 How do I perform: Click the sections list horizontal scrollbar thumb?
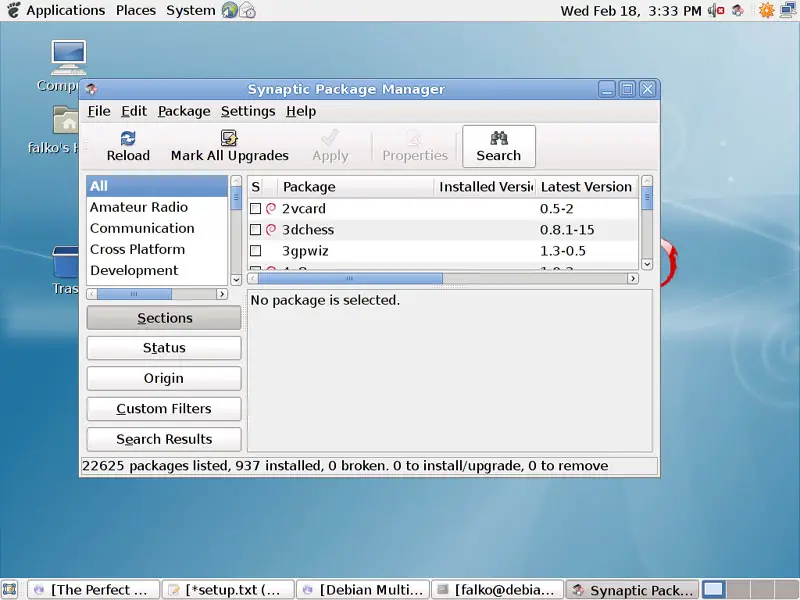[x=134, y=294]
